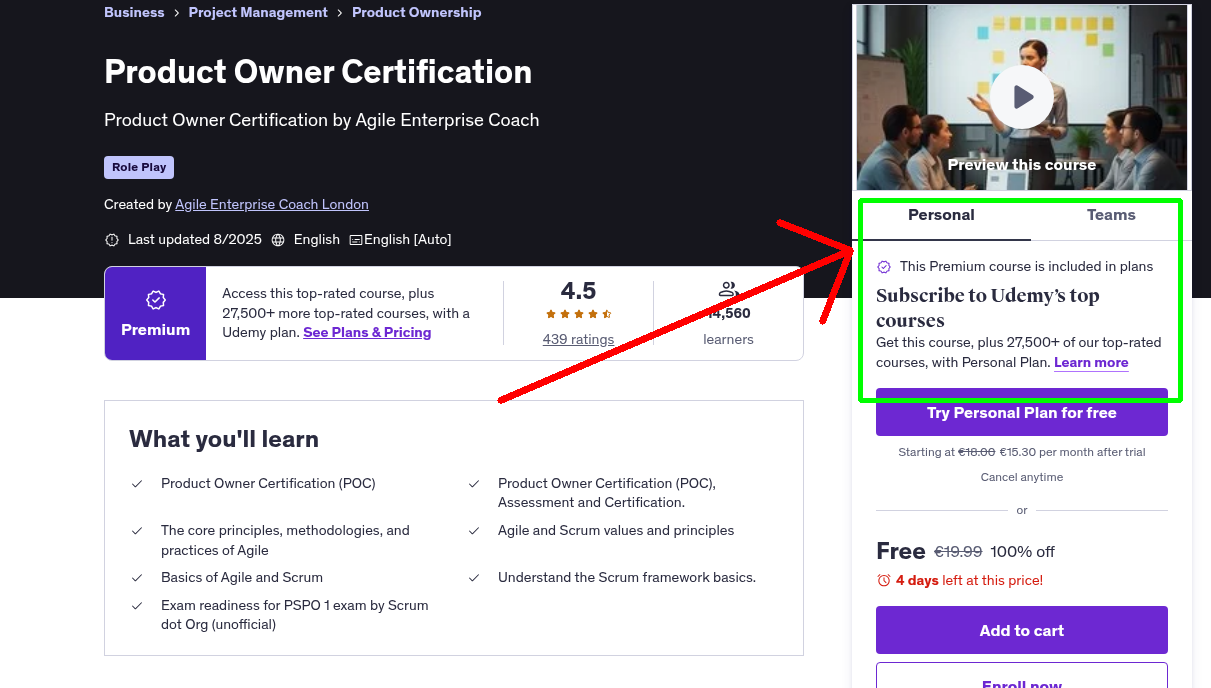1211x688 pixels.
Task: Click the premium check icon beside included in plans
Action: (x=884, y=267)
